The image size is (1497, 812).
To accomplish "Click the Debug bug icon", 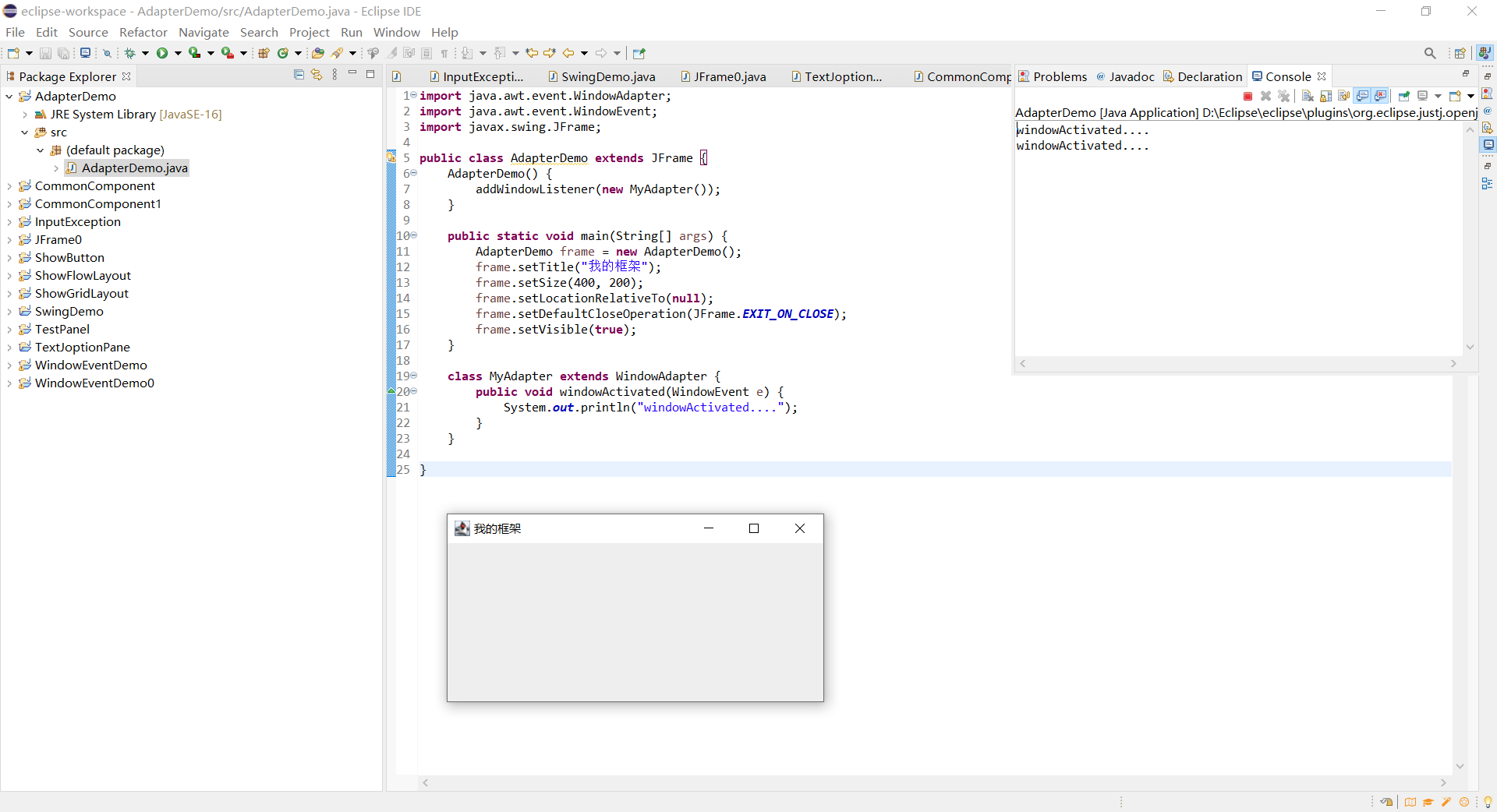I will coord(129,53).
